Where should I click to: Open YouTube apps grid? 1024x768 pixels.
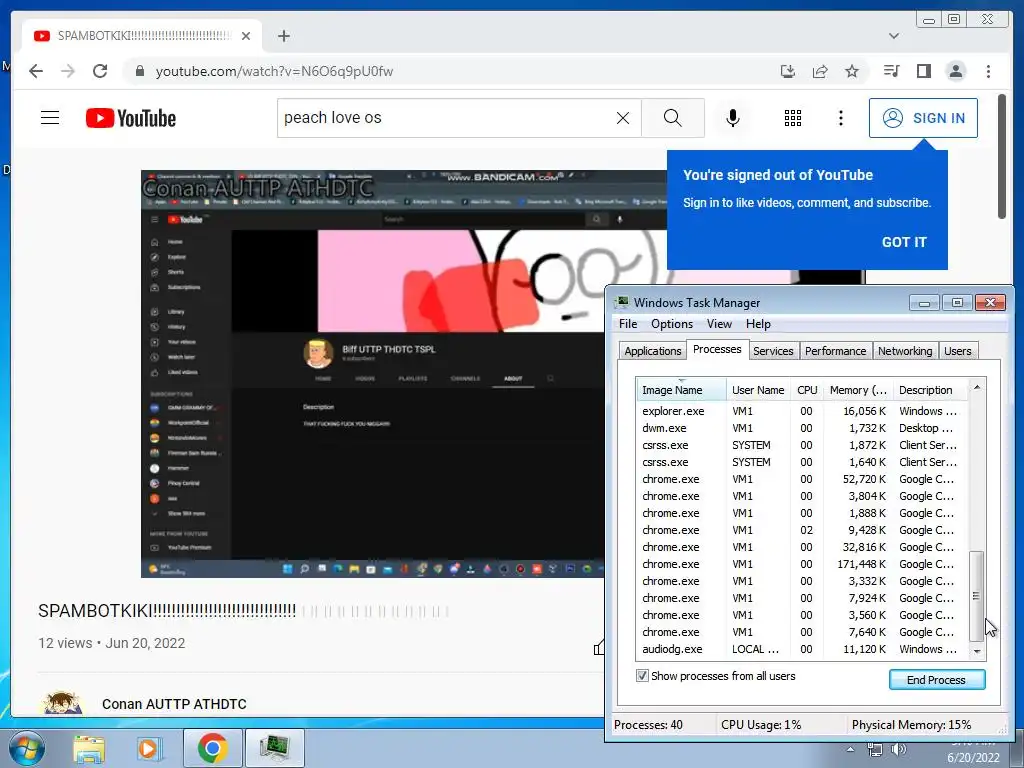(793, 118)
